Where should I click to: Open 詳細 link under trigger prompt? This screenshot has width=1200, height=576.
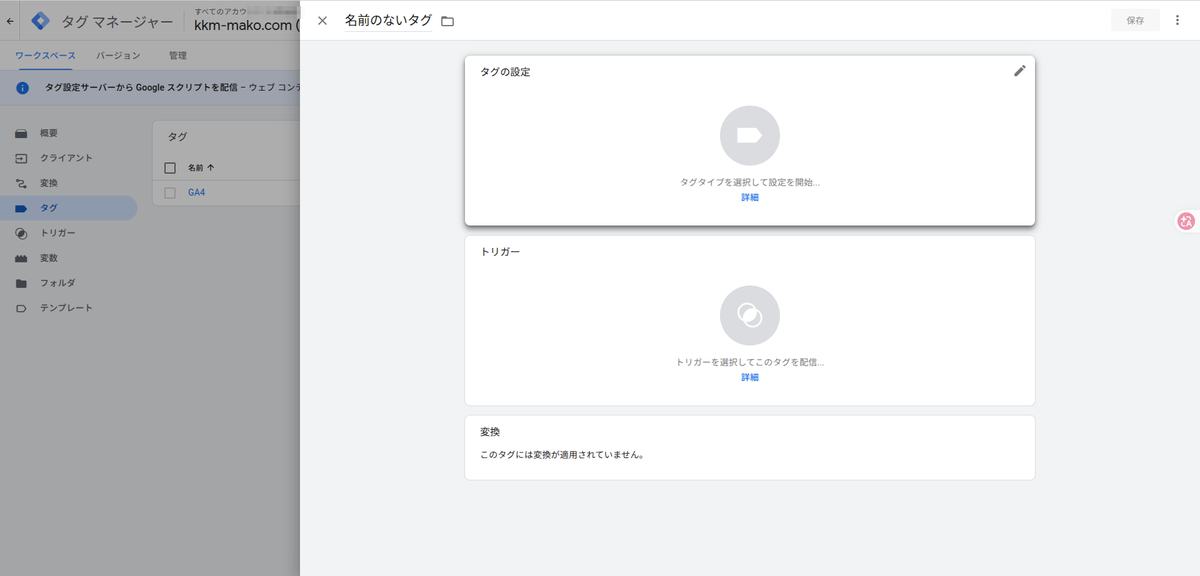(750, 378)
